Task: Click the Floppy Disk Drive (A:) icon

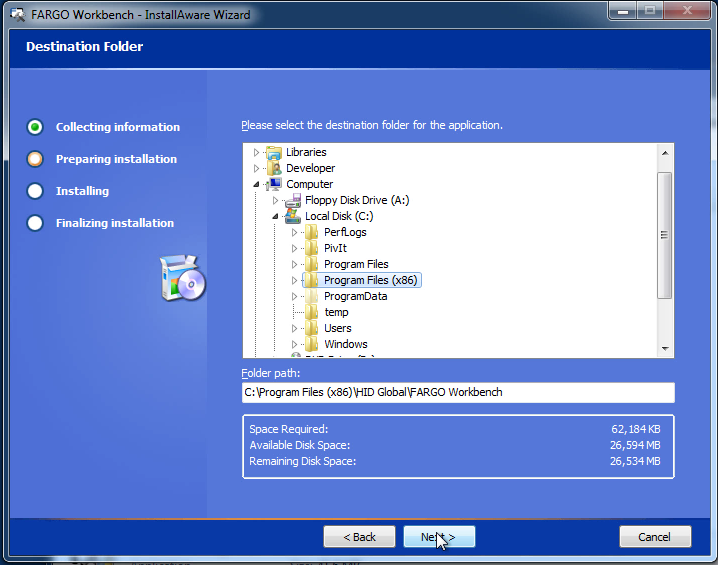Action: click(293, 200)
